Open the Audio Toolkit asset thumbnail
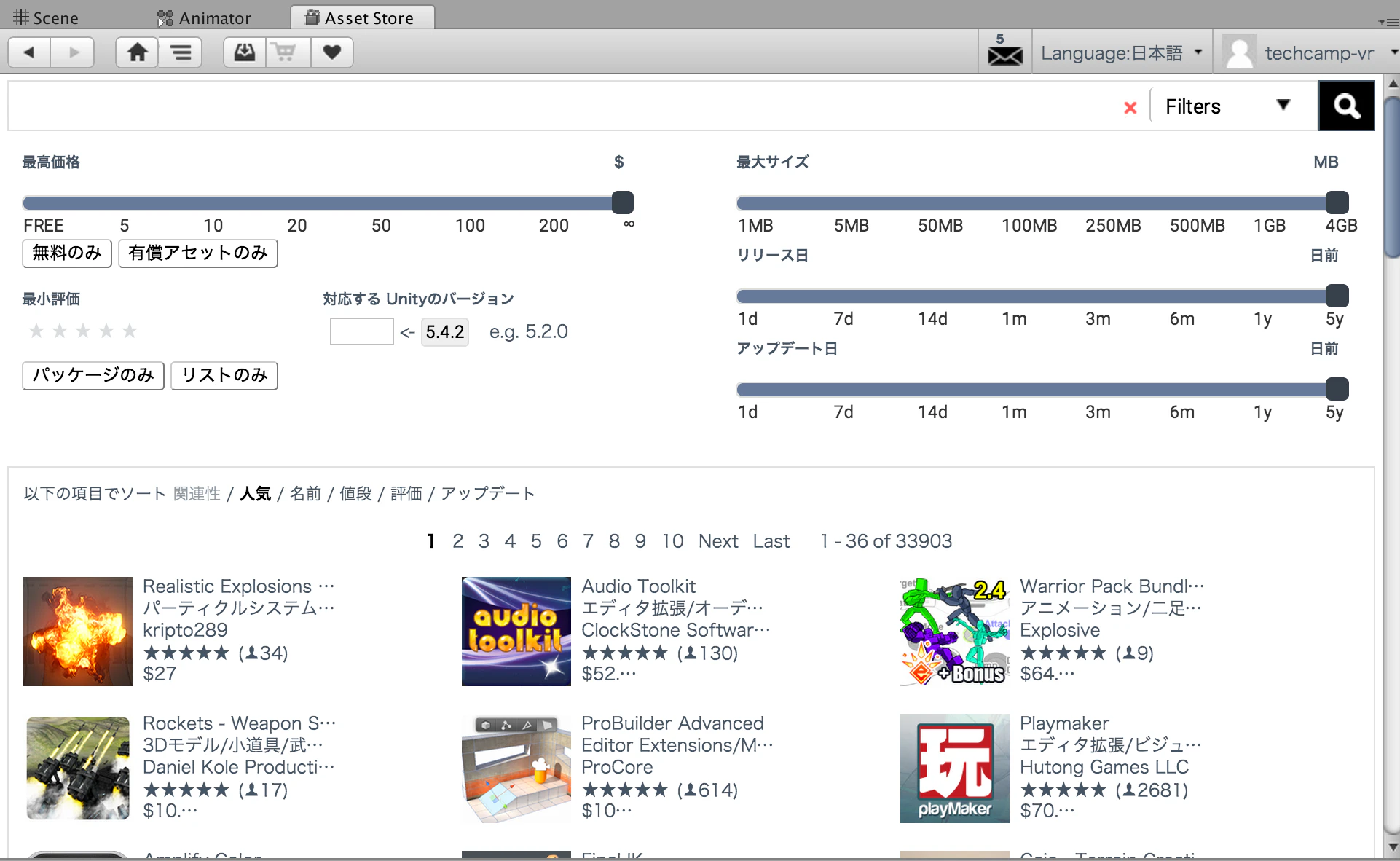Image resolution: width=1400 pixels, height=861 pixels. click(x=516, y=632)
